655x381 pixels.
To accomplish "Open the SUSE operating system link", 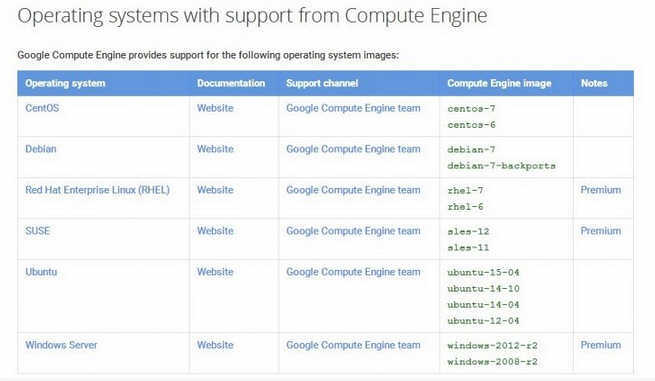I will tap(38, 231).
